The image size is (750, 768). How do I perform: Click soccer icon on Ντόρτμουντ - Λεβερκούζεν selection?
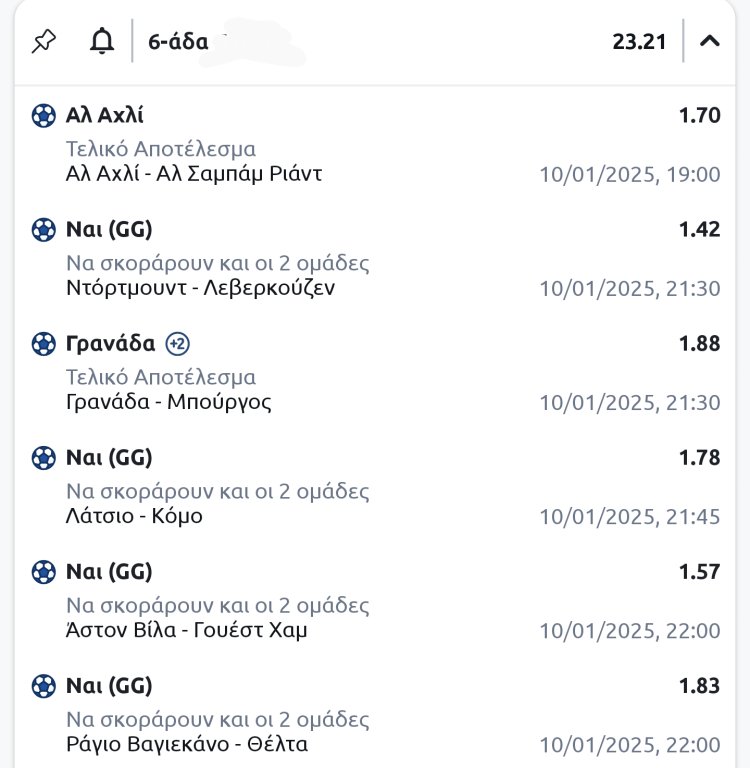pyautogui.click(x=44, y=230)
